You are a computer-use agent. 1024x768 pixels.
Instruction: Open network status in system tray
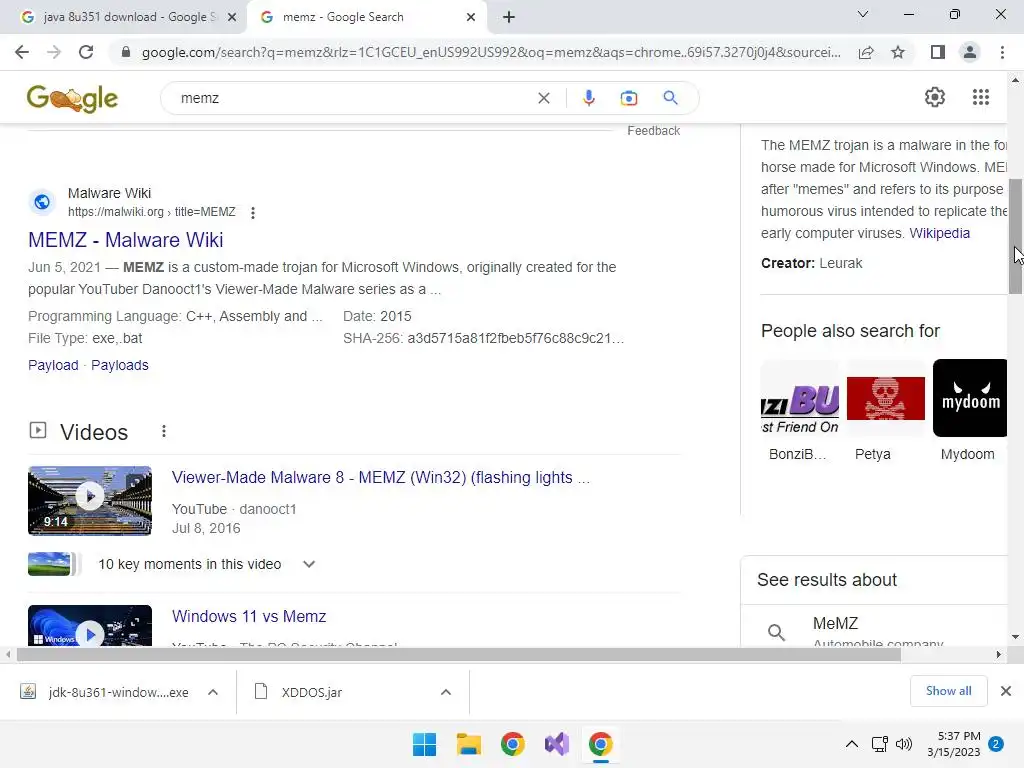[879, 744]
